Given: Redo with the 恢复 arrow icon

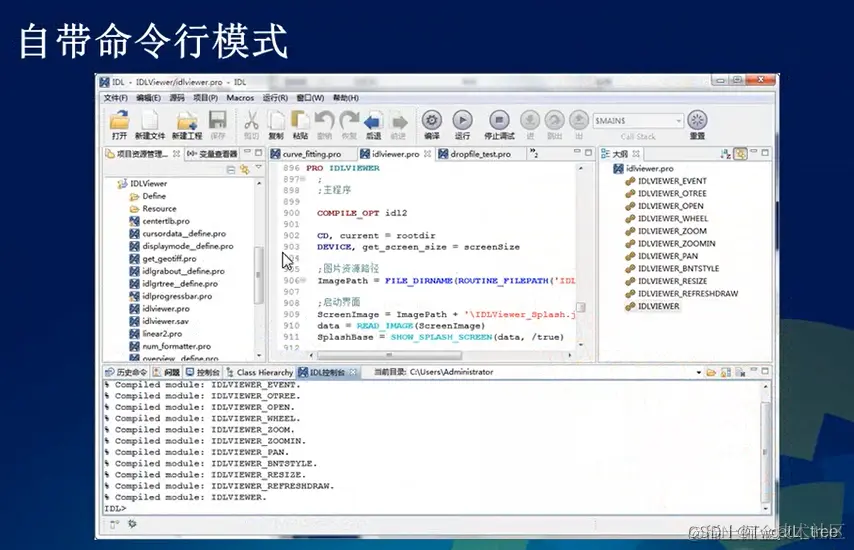Looking at the screenshot, I should click(349, 120).
